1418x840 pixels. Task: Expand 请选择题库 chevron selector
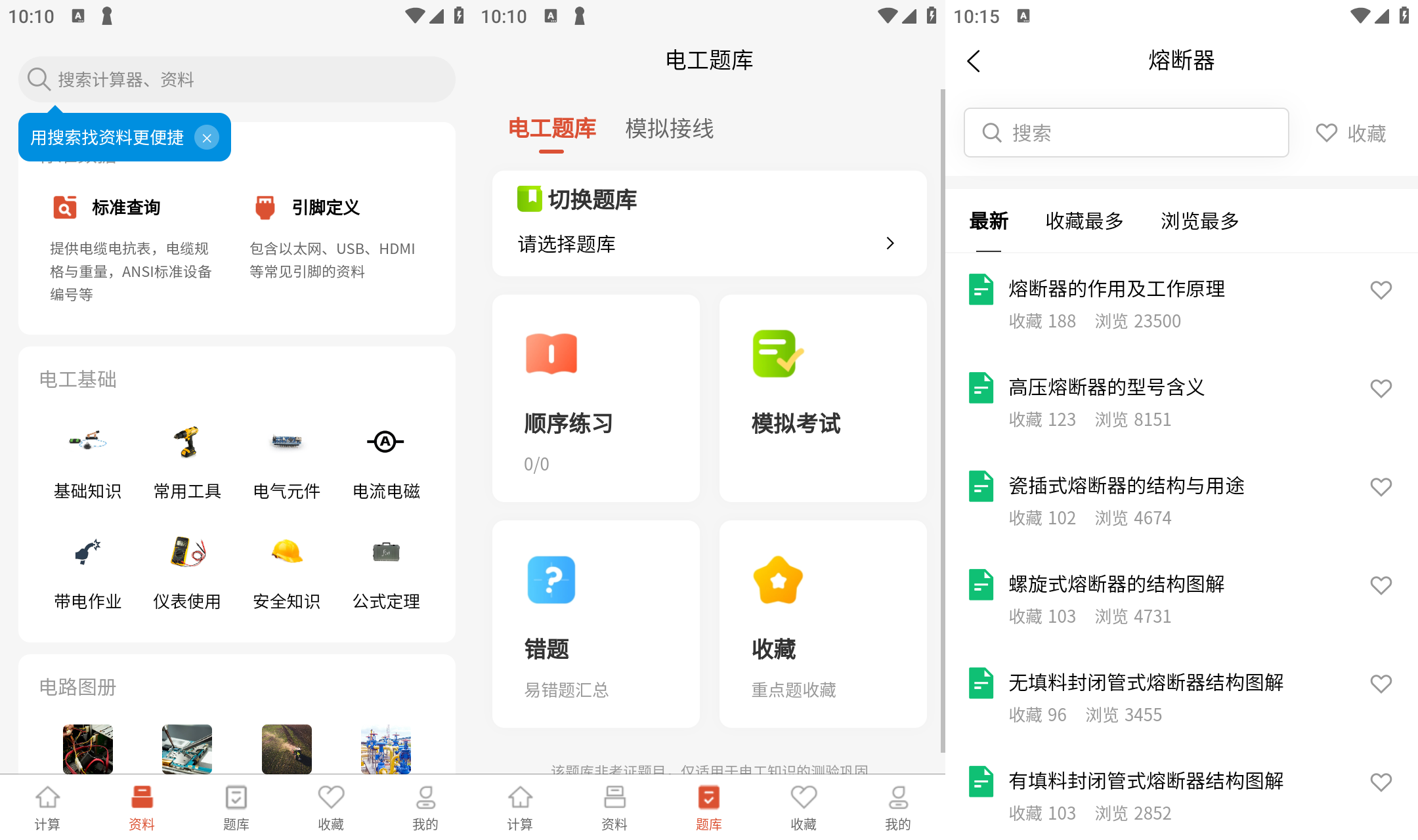(x=890, y=243)
